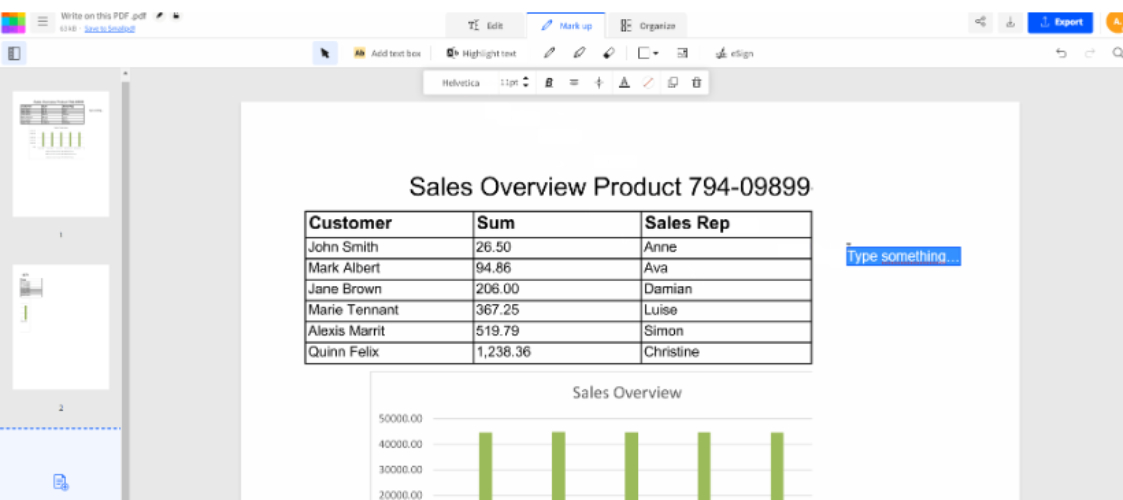Activate the eraser tool

click(607, 53)
